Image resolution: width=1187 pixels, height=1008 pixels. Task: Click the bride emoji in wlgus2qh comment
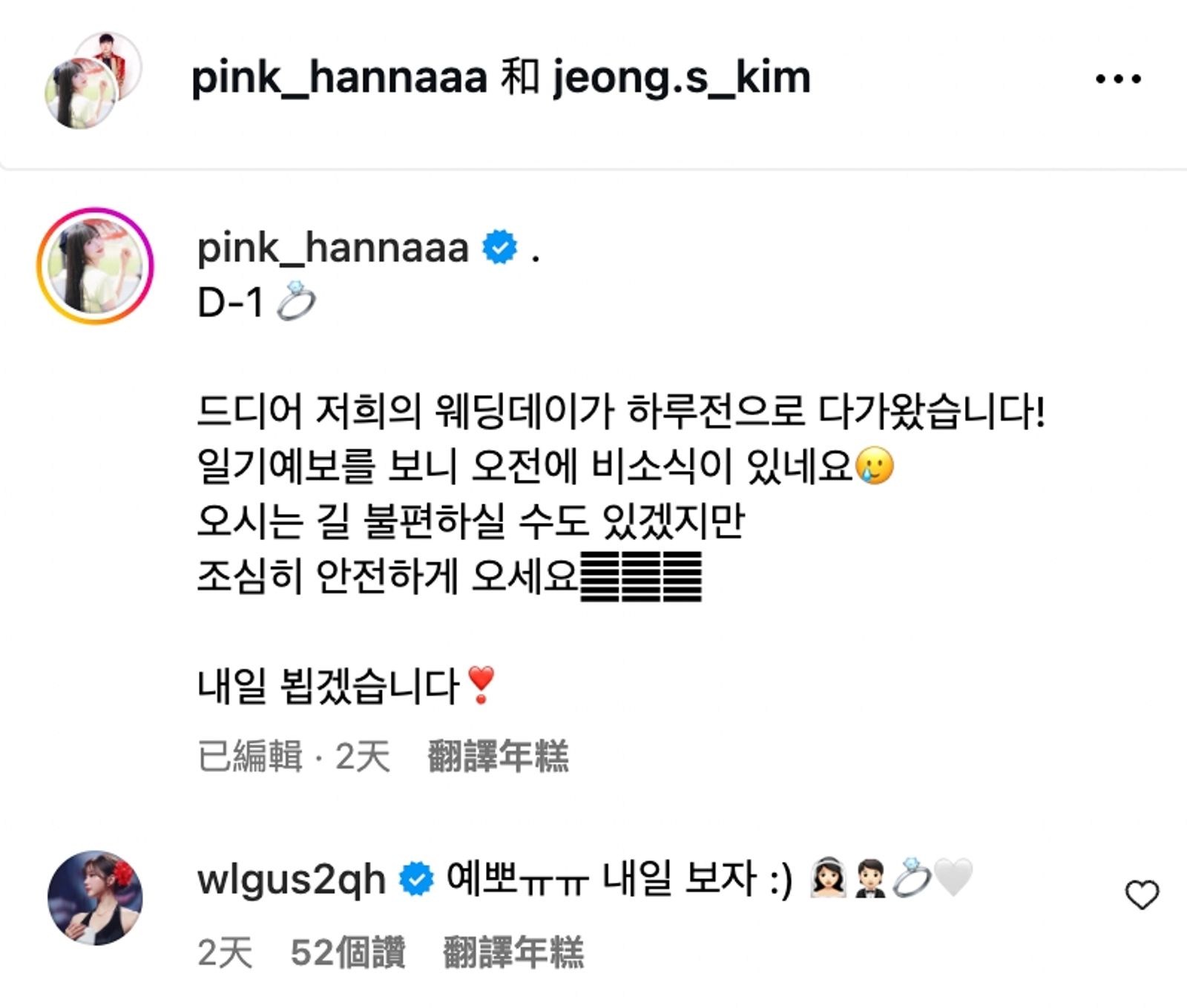(826, 879)
